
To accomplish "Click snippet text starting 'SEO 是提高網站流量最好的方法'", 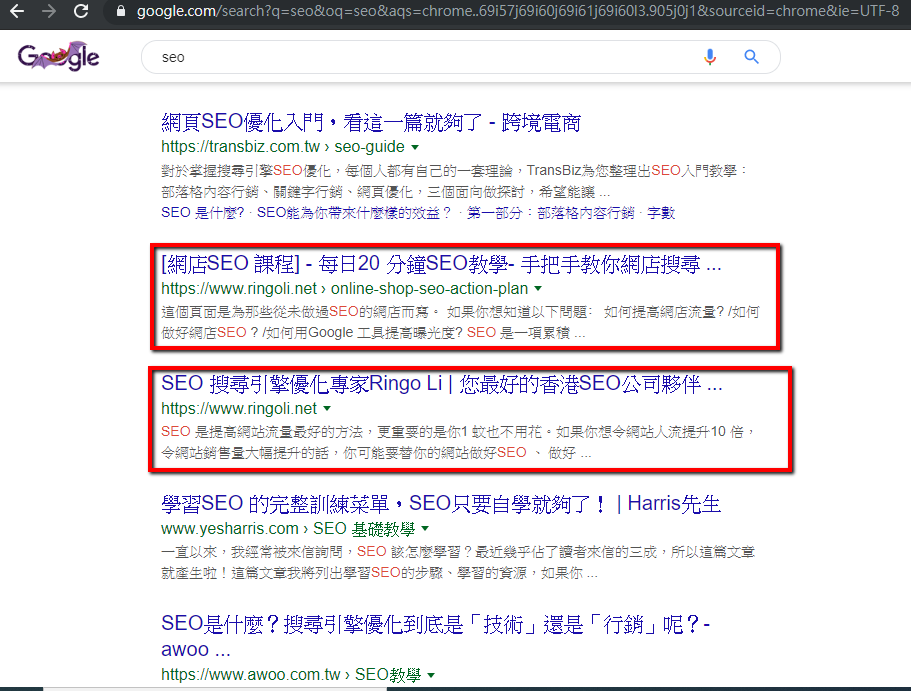I will click(x=457, y=442).
